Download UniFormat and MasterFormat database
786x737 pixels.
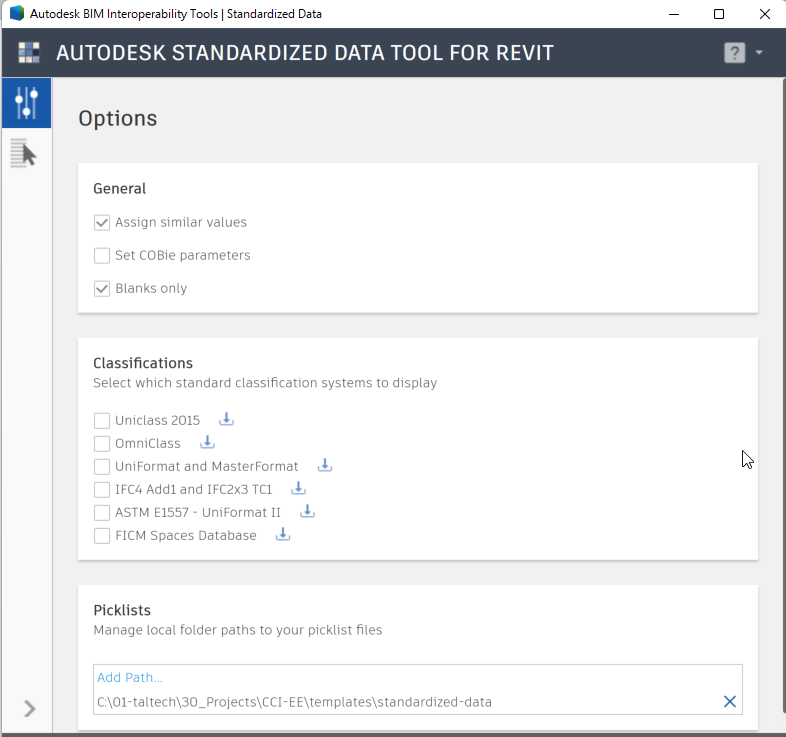pos(325,465)
